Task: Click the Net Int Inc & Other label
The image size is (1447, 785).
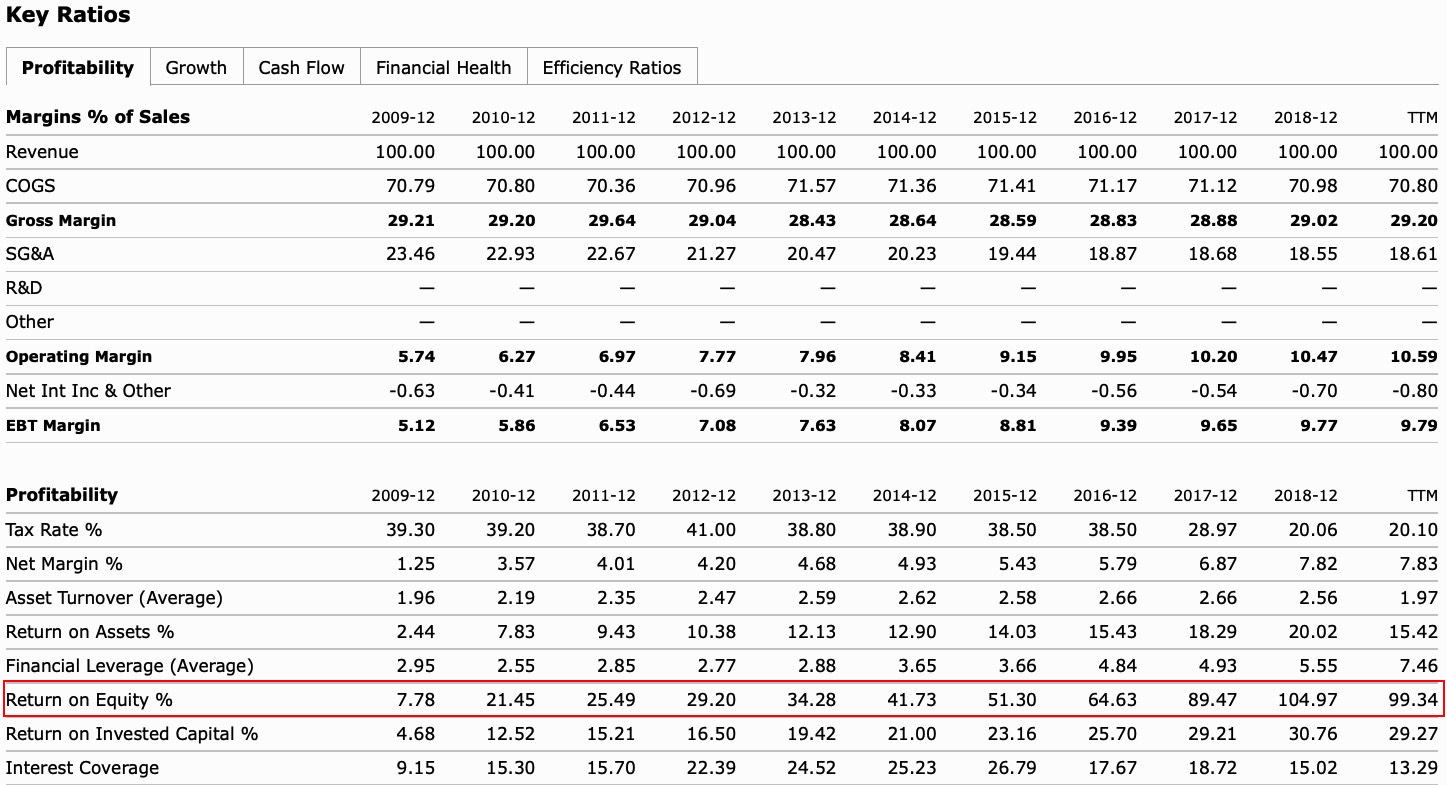Action: tap(88, 391)
